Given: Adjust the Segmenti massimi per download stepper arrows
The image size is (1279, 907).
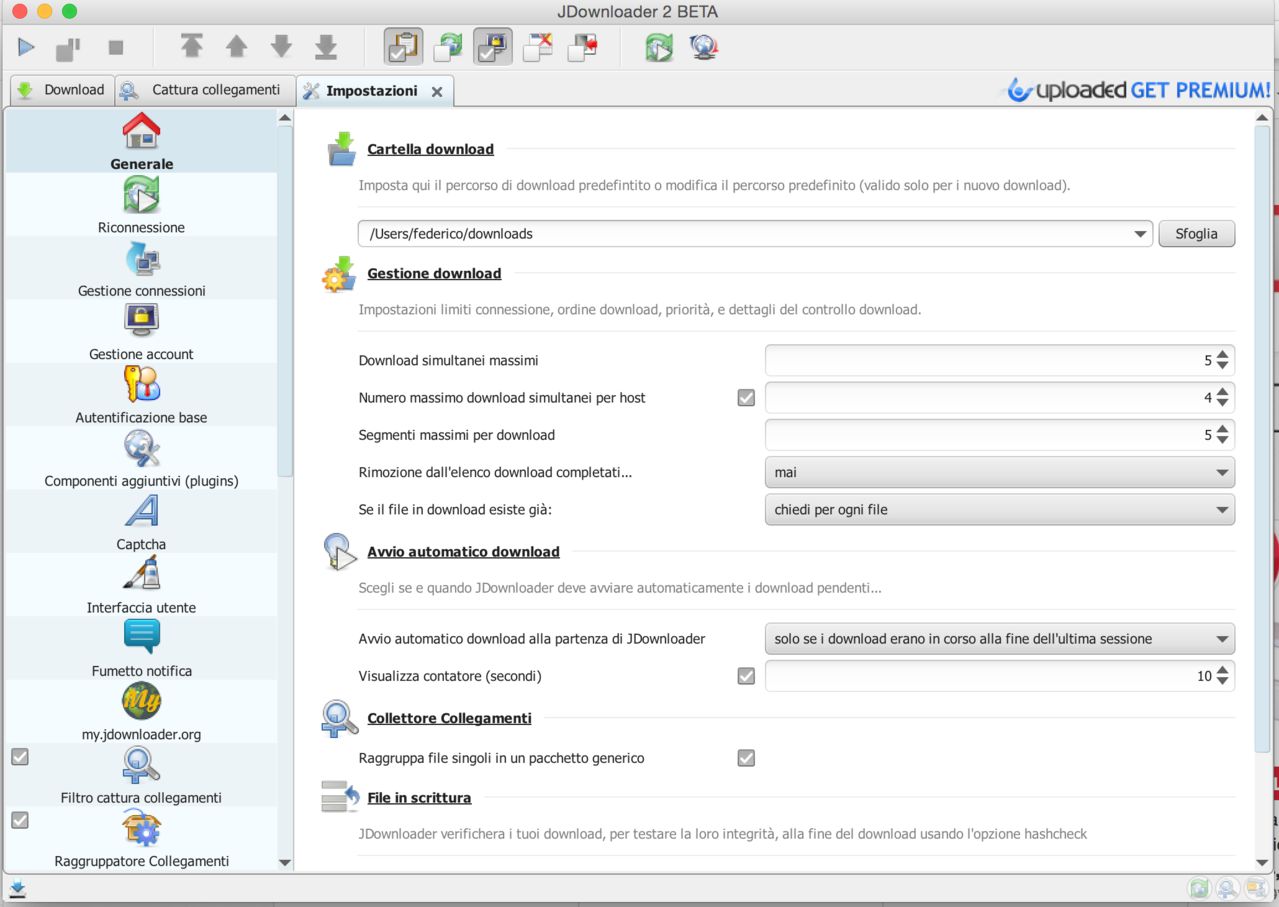Looking at the screenshot, I should (1223, 435).
